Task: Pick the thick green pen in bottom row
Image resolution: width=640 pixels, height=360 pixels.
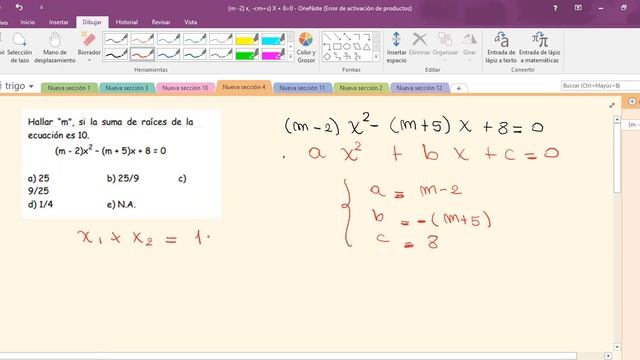Action: 194,54
